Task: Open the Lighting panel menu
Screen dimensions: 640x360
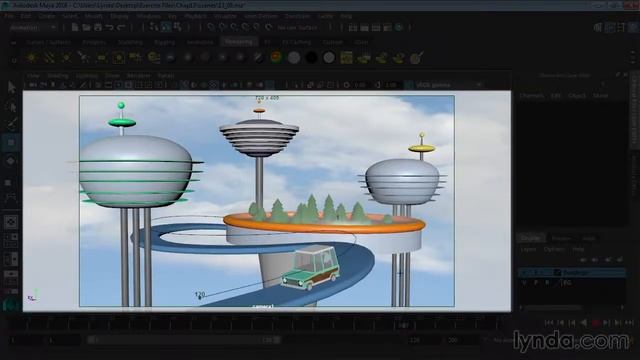Action: [x=87, y=76]
